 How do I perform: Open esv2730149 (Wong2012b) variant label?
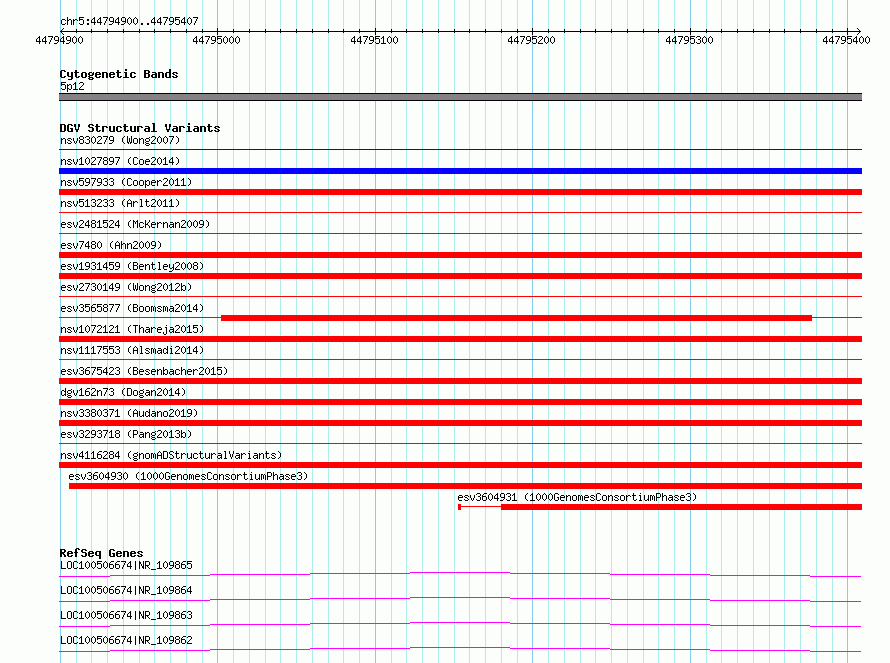[126, 287]
